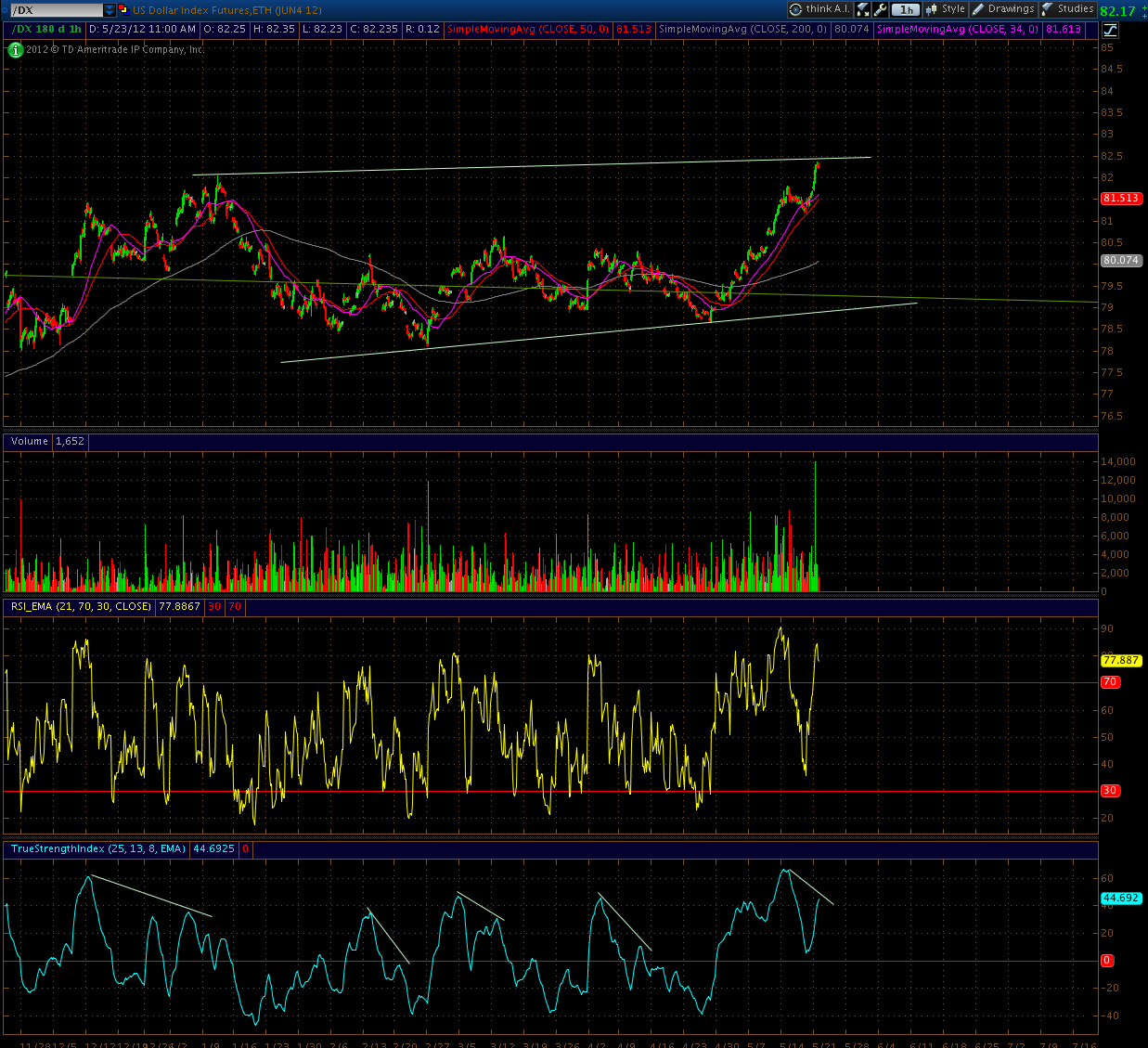The height and width of the screenshot is (1048, 1148).
Task: Click the 81.613 value in study header
Action: tap(1064, 29)
